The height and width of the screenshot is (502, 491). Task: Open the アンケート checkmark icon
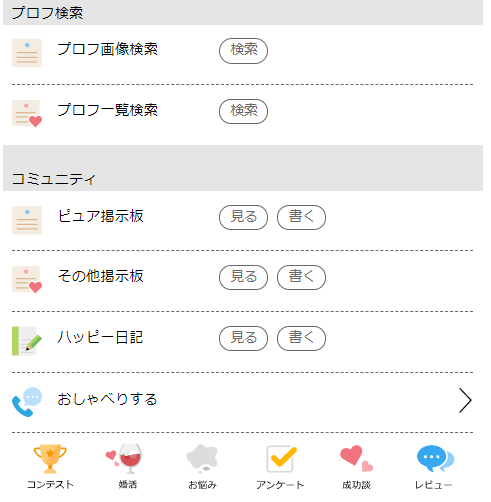point(281,459)
